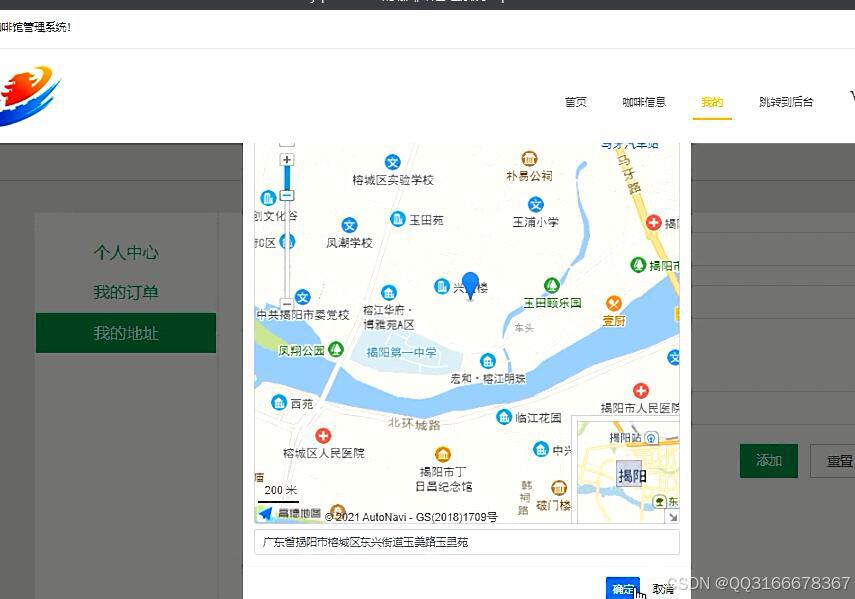Image resolution: width=855 pixels, height=599 pixels.
Task: Click the 榕城区人民医院 hospital icon
Action: (x=323, y=435)
